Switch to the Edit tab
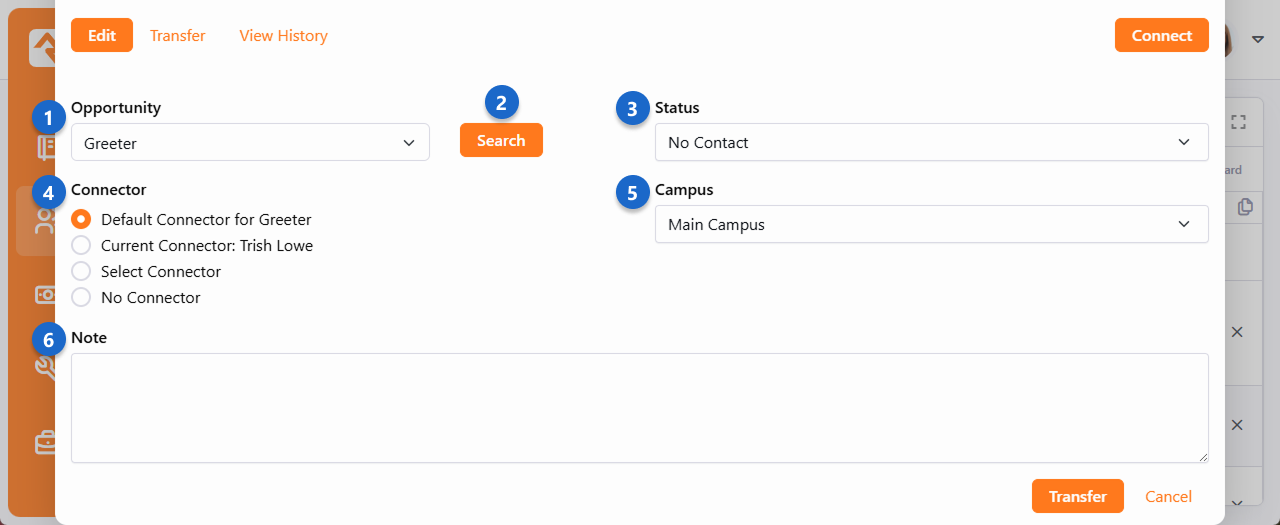The image size is (1280, 525). click(102, 35)
